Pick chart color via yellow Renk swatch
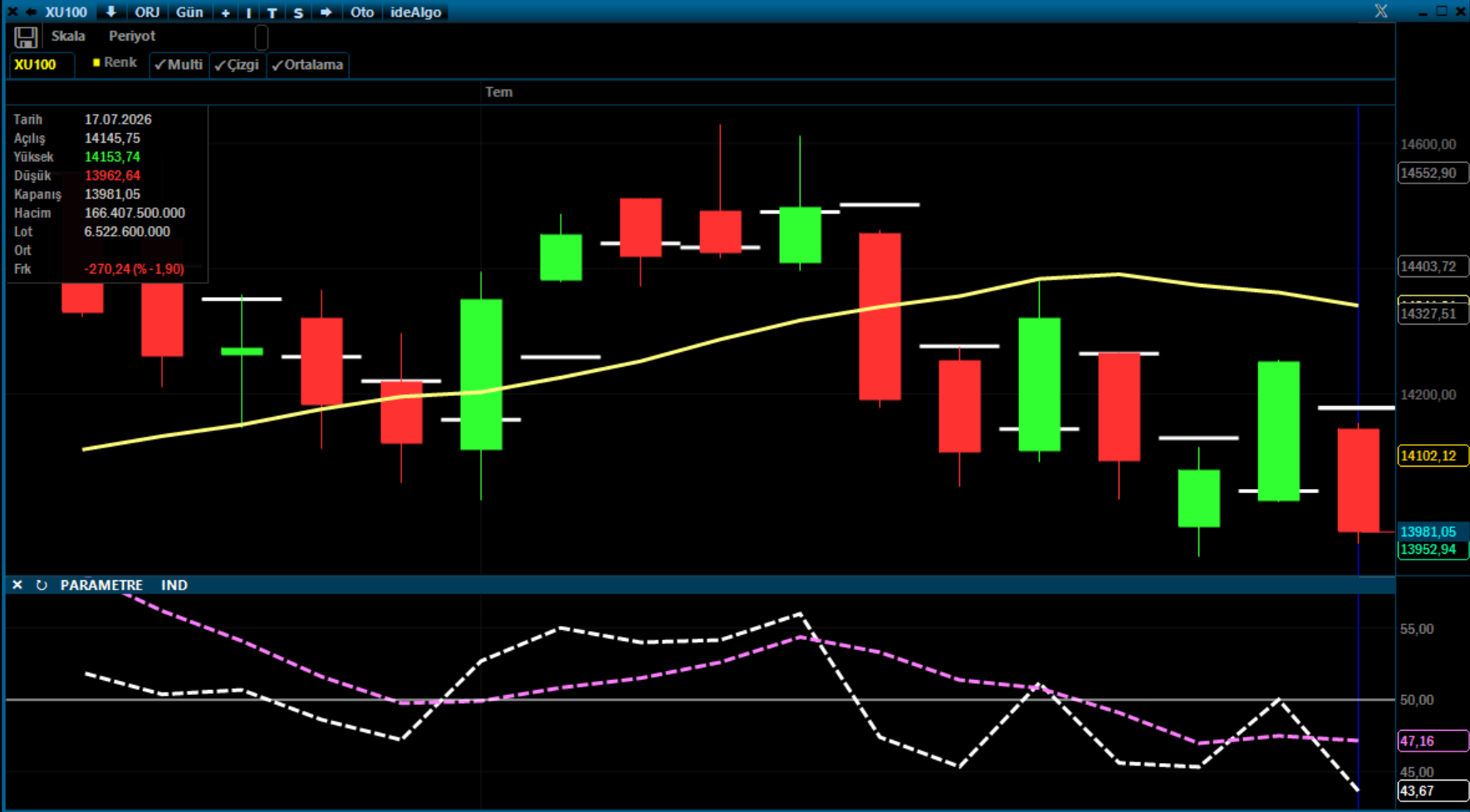The width and height of the screenshot is (1470, 812). click(x=96, y=62)
